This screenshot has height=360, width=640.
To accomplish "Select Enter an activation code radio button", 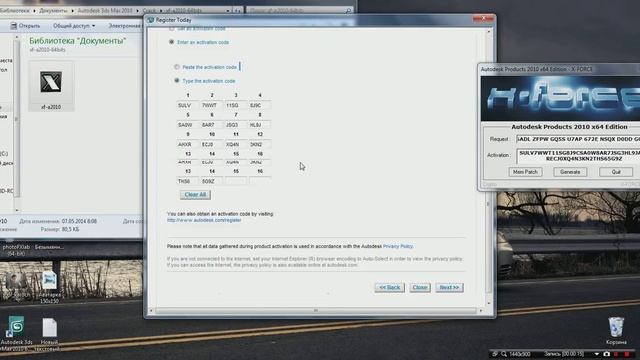I will [x=171, y=42].
